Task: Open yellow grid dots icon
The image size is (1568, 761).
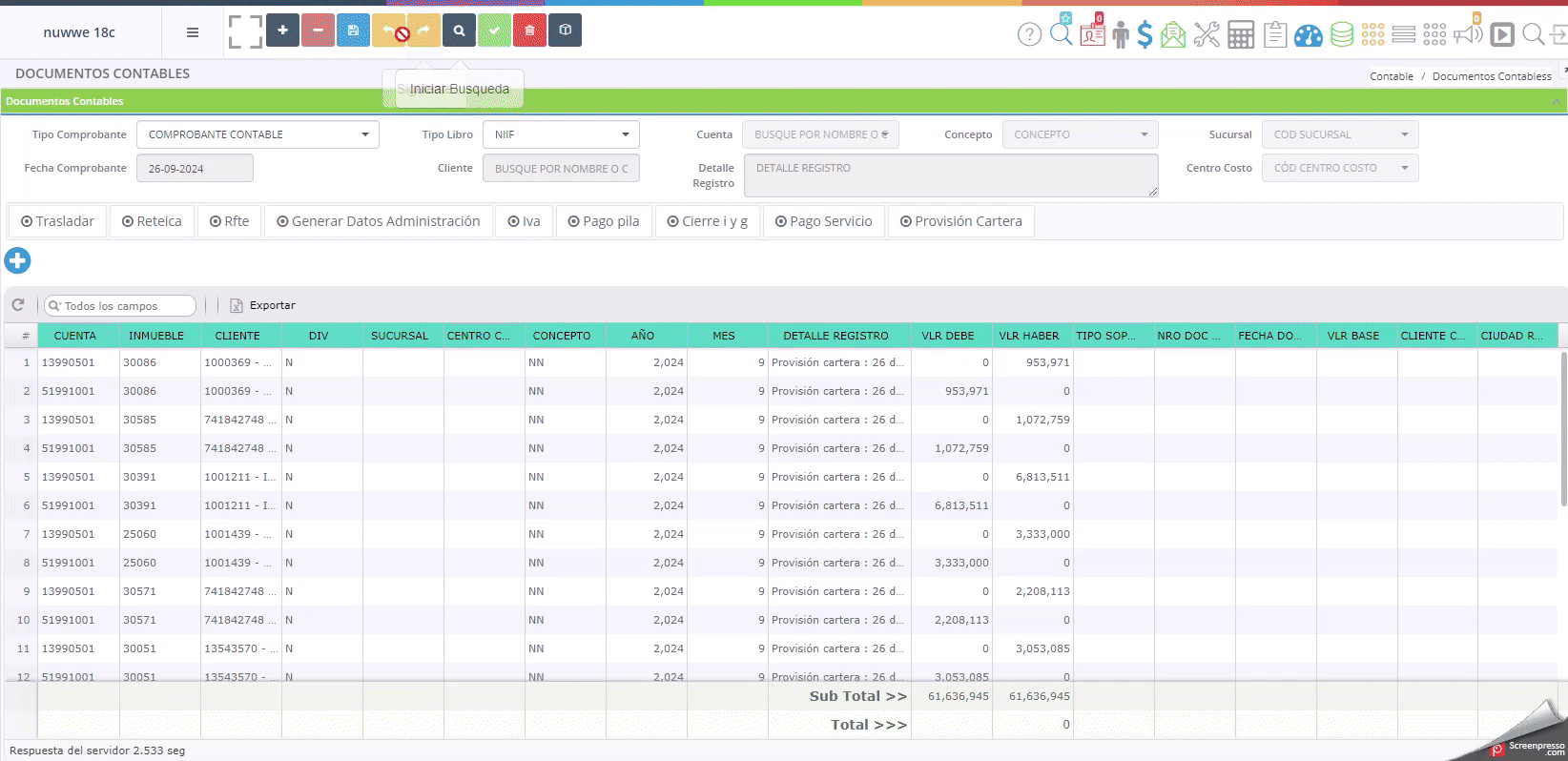Action: (x=1372, y=35)
